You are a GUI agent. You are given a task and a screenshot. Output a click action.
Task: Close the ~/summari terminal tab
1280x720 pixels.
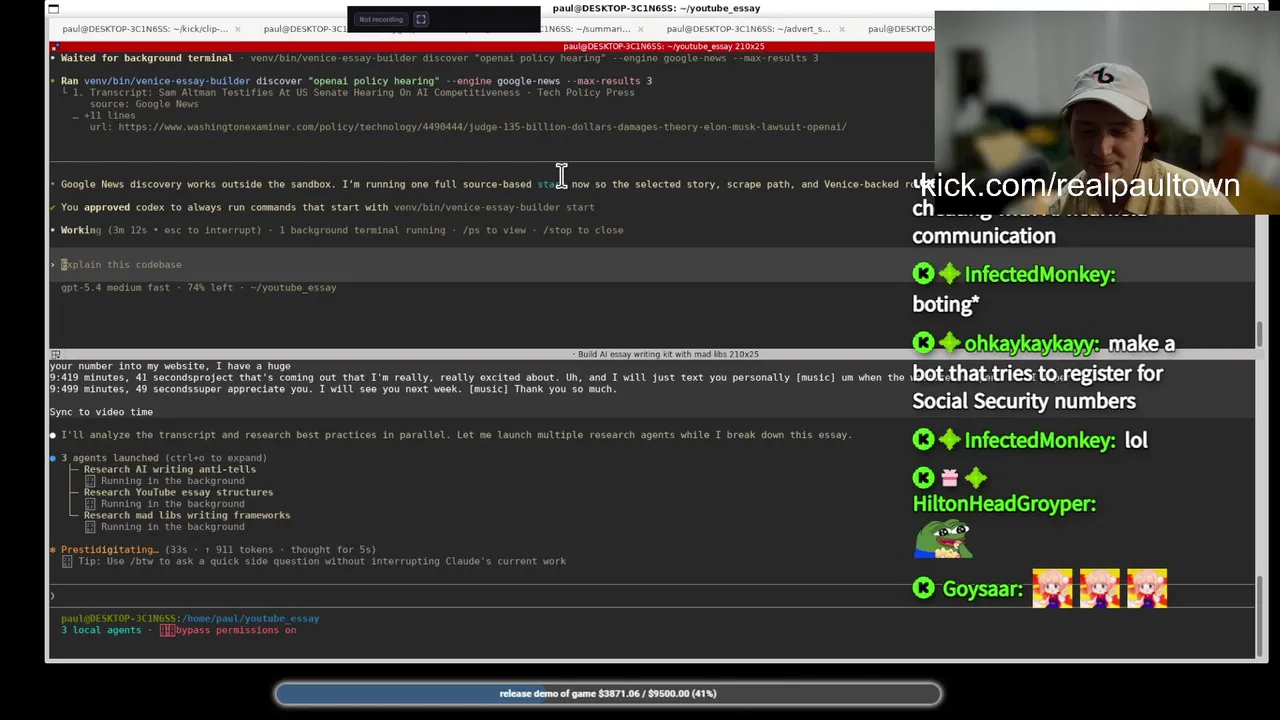pyautogui.click(x=642, y=29)
